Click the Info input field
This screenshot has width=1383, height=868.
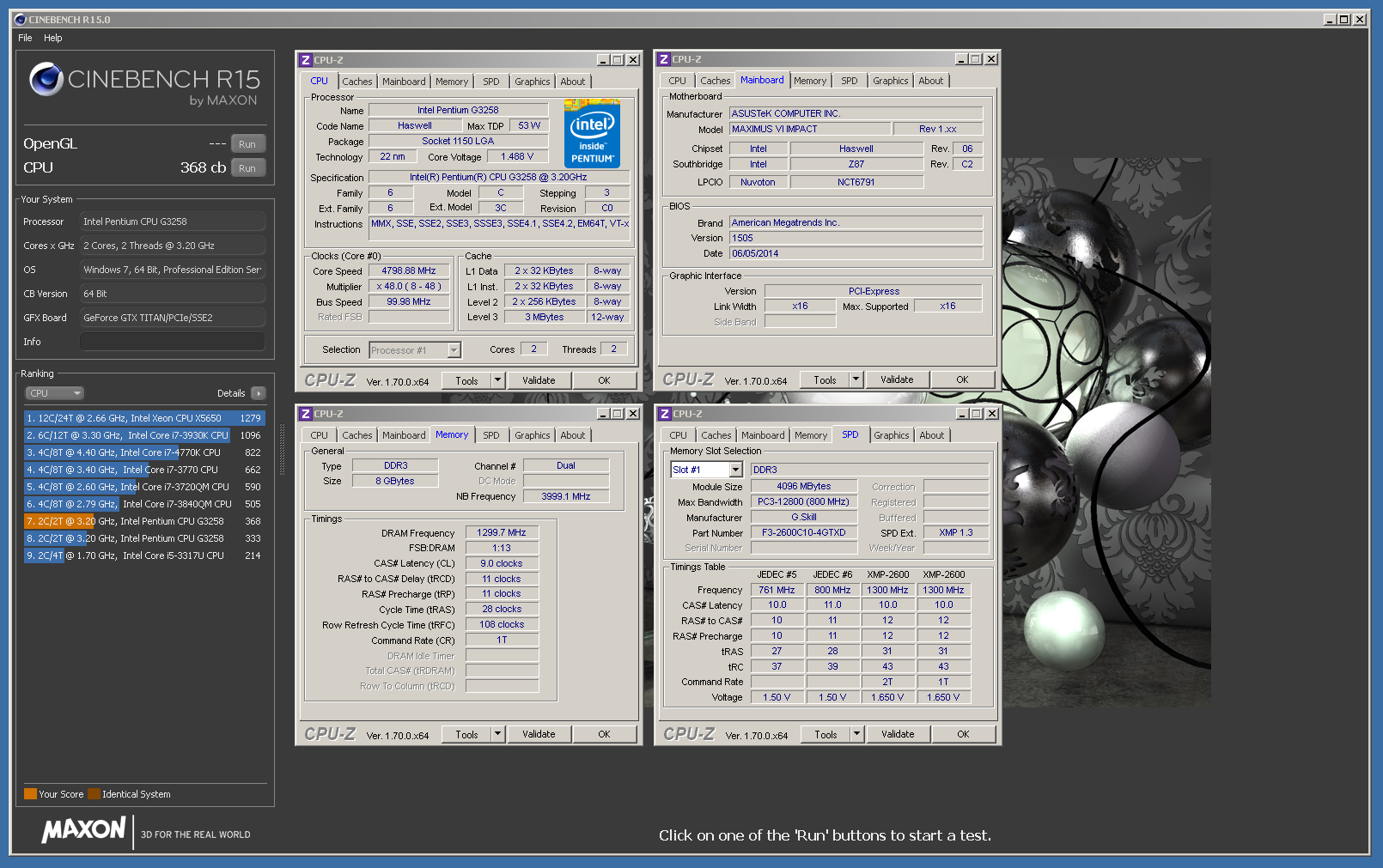pyautogui.click(x=172, y=342)
